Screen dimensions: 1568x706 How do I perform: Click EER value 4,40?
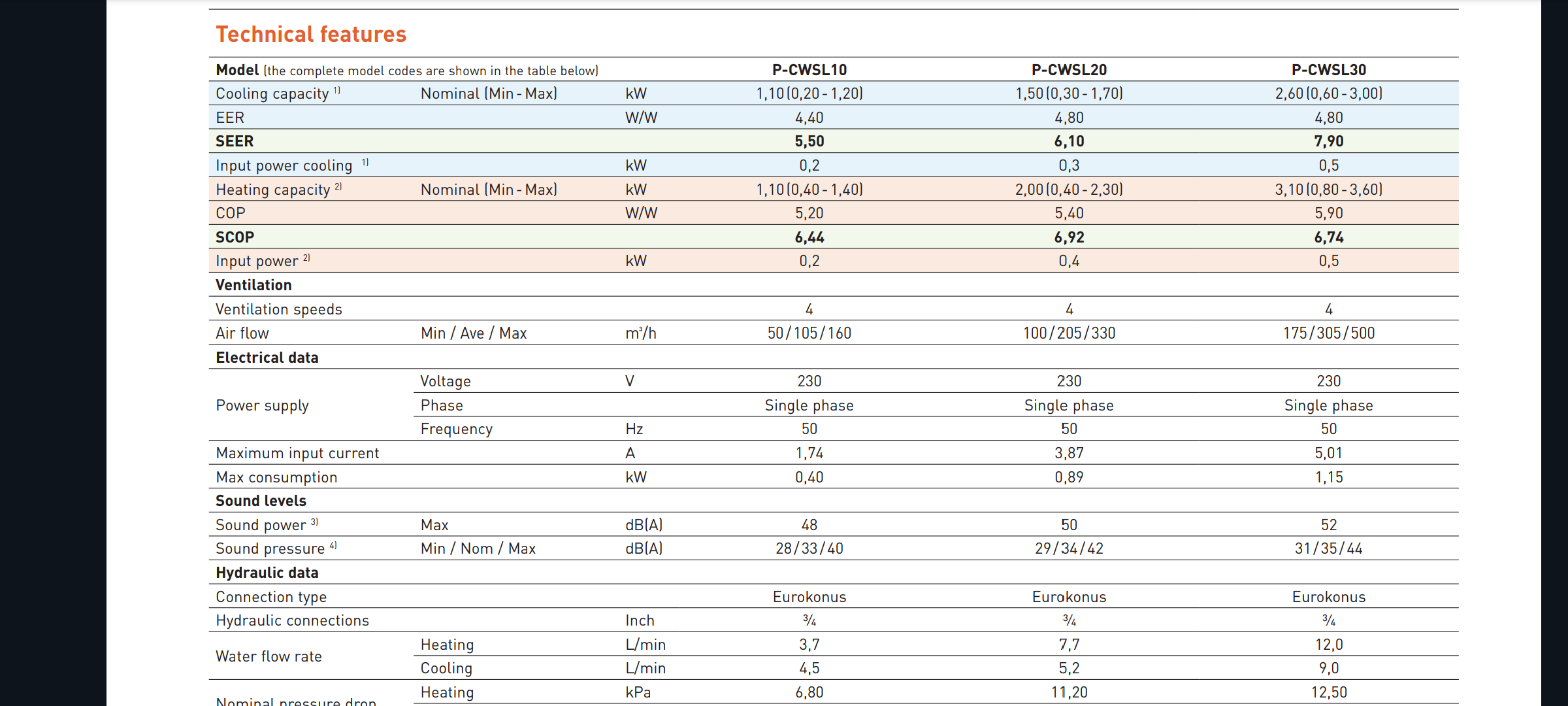click(809, 118)
